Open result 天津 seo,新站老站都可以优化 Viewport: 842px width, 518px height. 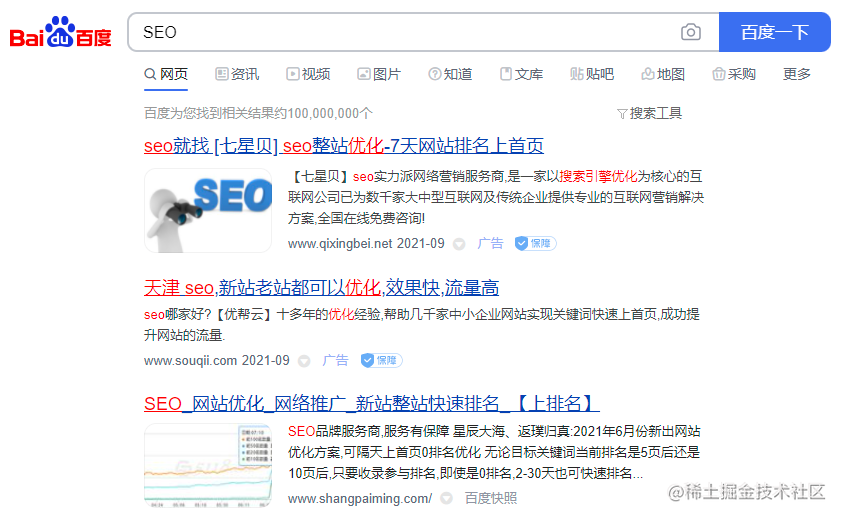click(321, 288)
